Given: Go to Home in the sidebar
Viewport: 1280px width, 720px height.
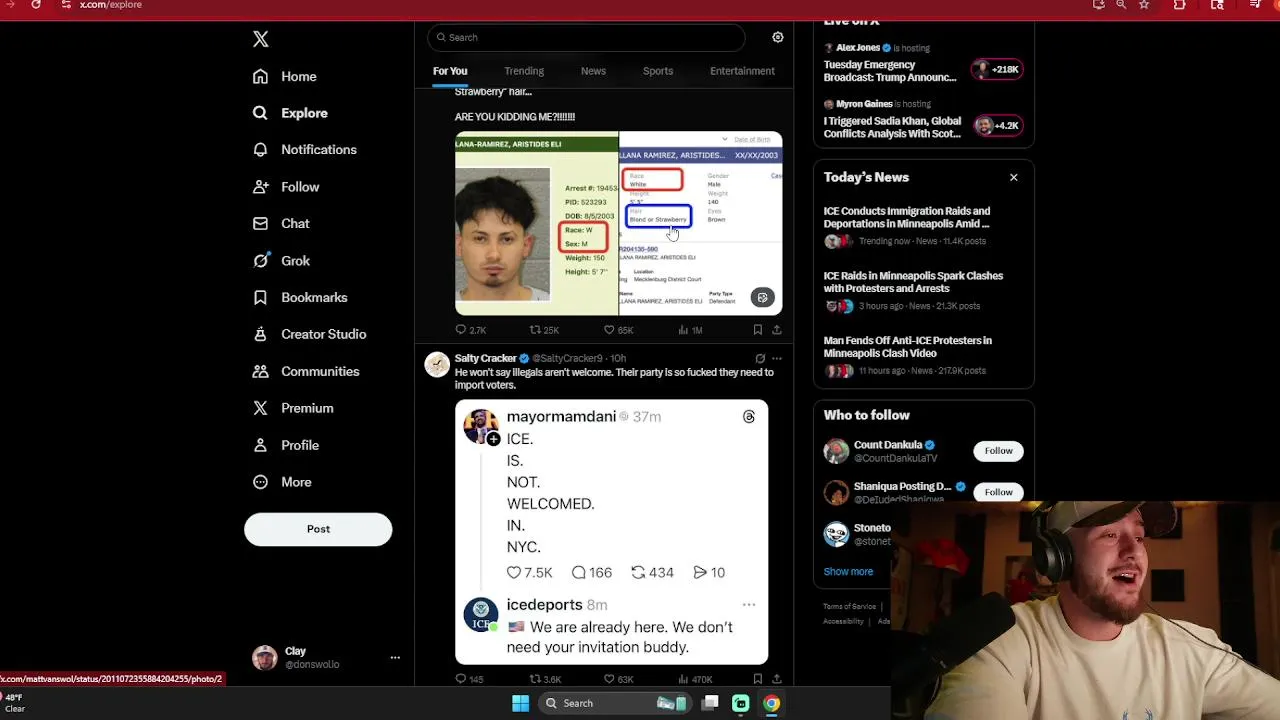Looking at the screenshot, I should (x=285, y=76).
